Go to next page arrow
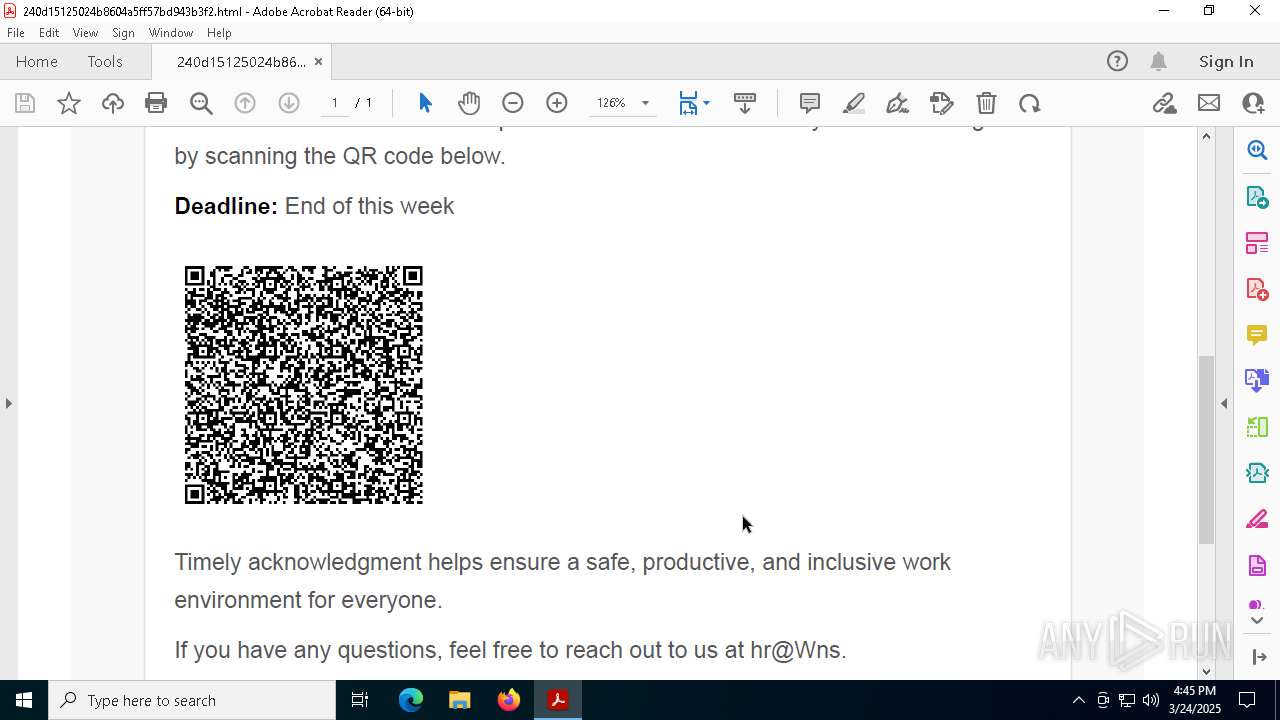Viewport: 1280px width, 720px height. click(289, 103)
